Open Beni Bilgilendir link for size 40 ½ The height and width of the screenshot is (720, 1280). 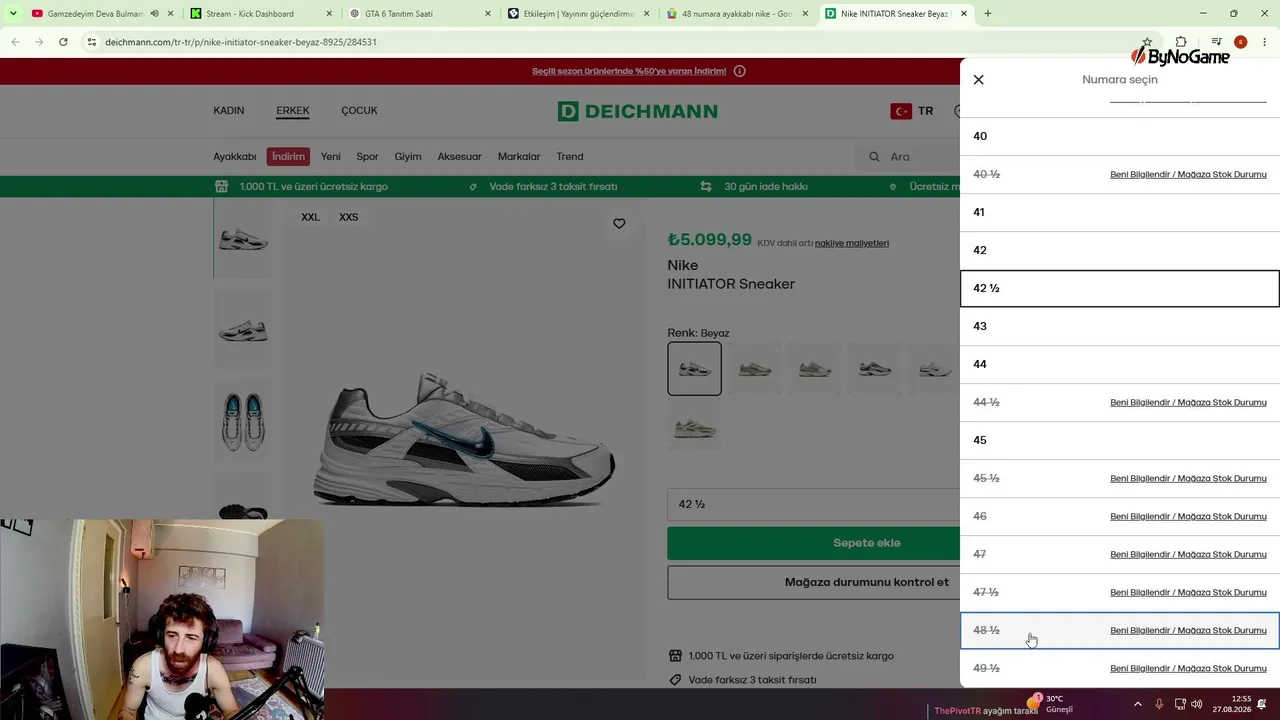[1188, 174]
